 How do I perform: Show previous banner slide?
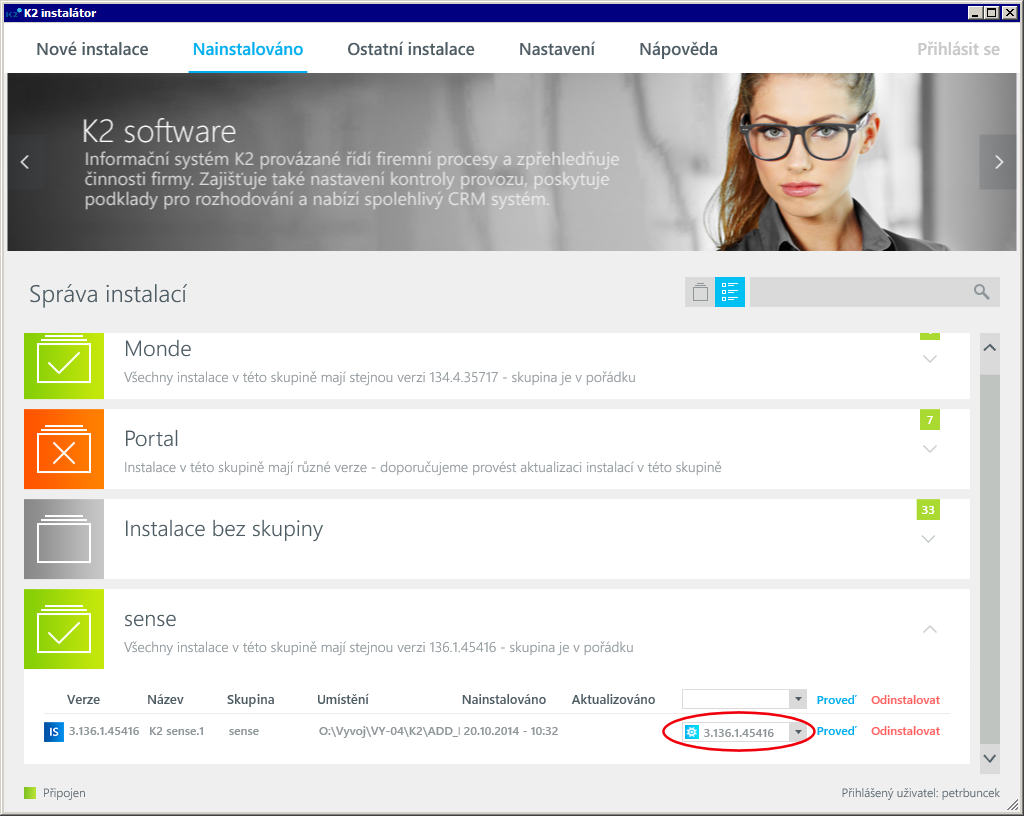click(25, 162)
